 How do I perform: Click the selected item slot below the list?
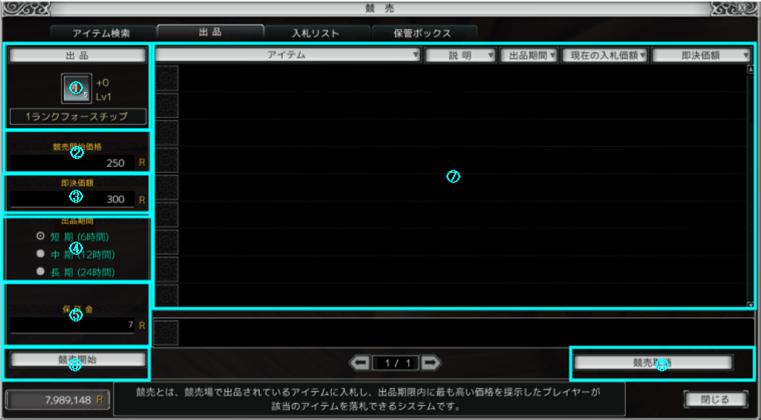click(167, 333)
